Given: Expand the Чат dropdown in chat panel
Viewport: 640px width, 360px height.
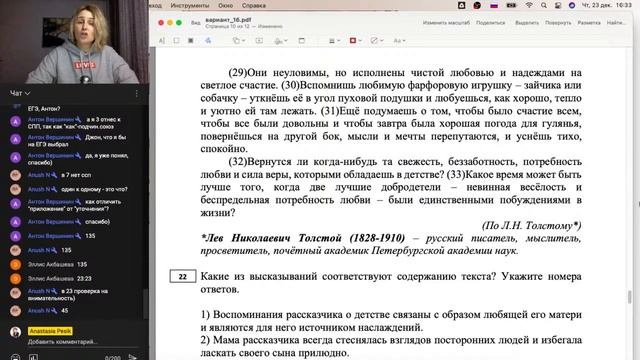Looking at the screenshot, I should (20, 93).
